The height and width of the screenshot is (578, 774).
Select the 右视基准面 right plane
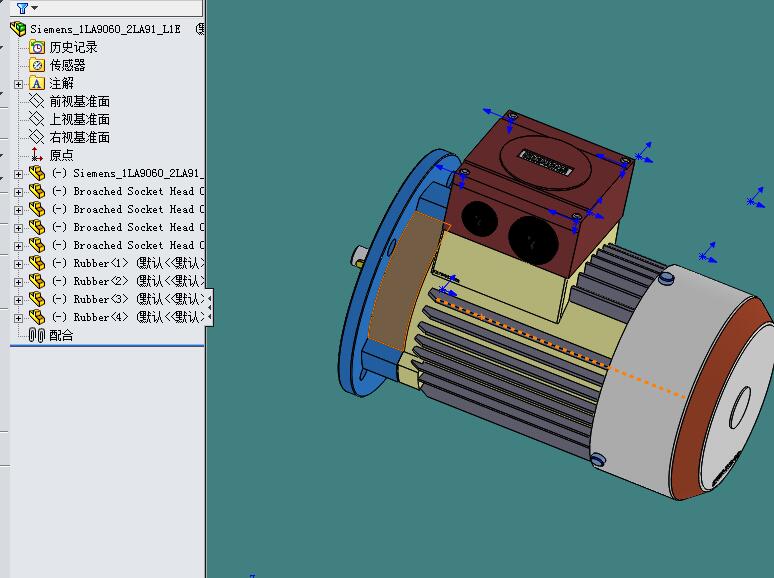point(79,137)
